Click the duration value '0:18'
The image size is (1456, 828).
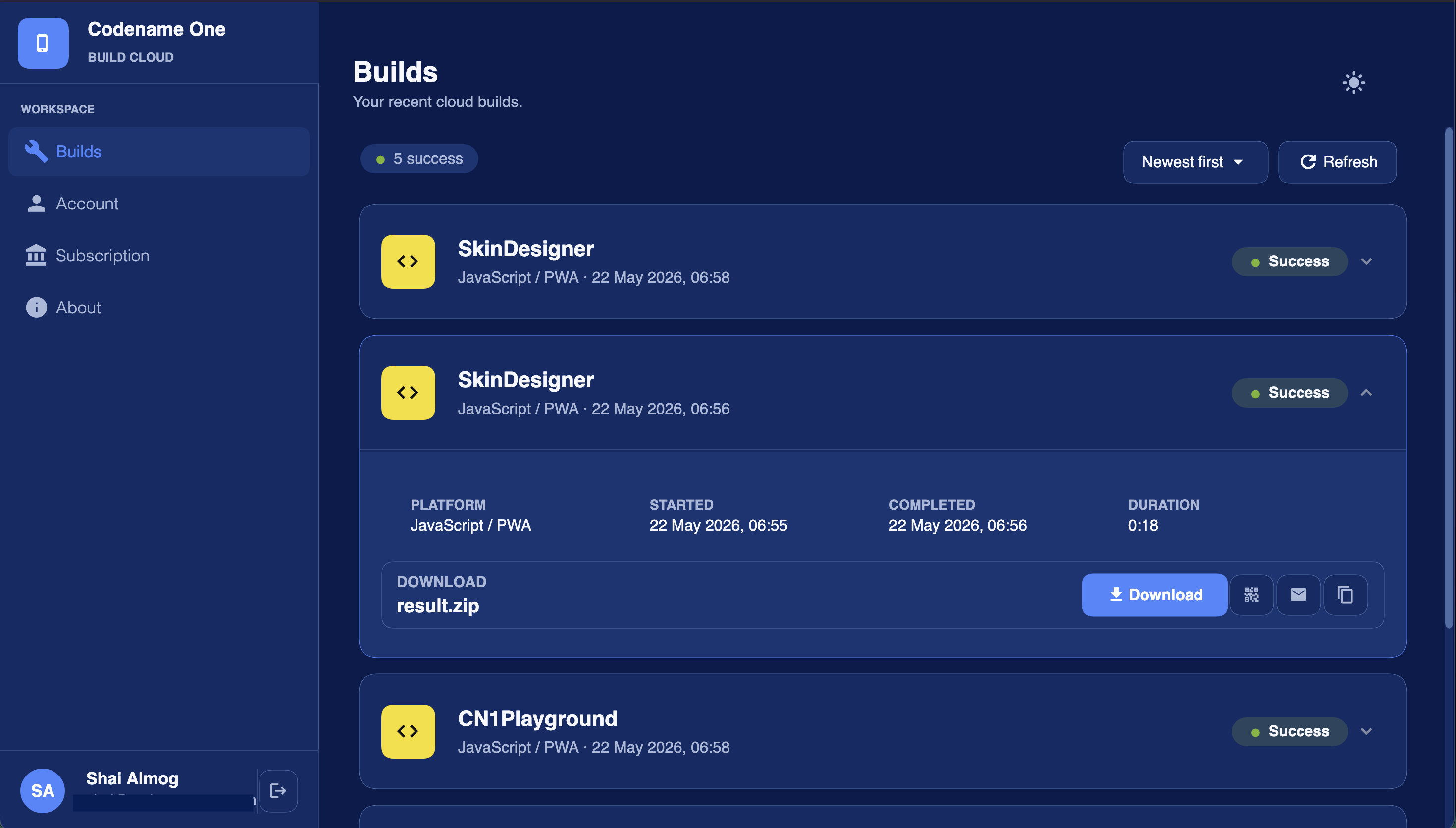click(1143, 525)
